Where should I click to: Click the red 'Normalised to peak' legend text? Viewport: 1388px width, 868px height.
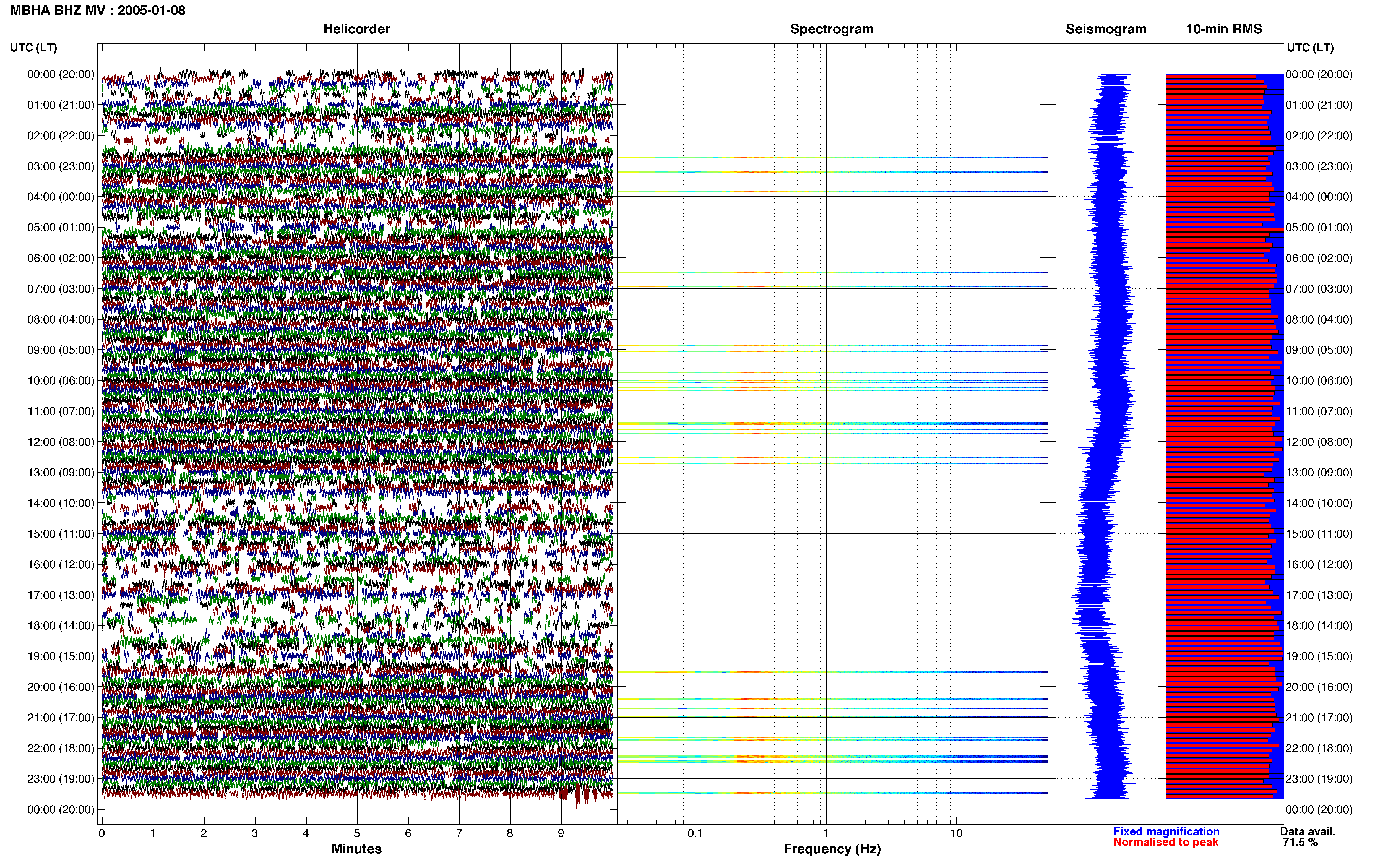coord(1165,842)
